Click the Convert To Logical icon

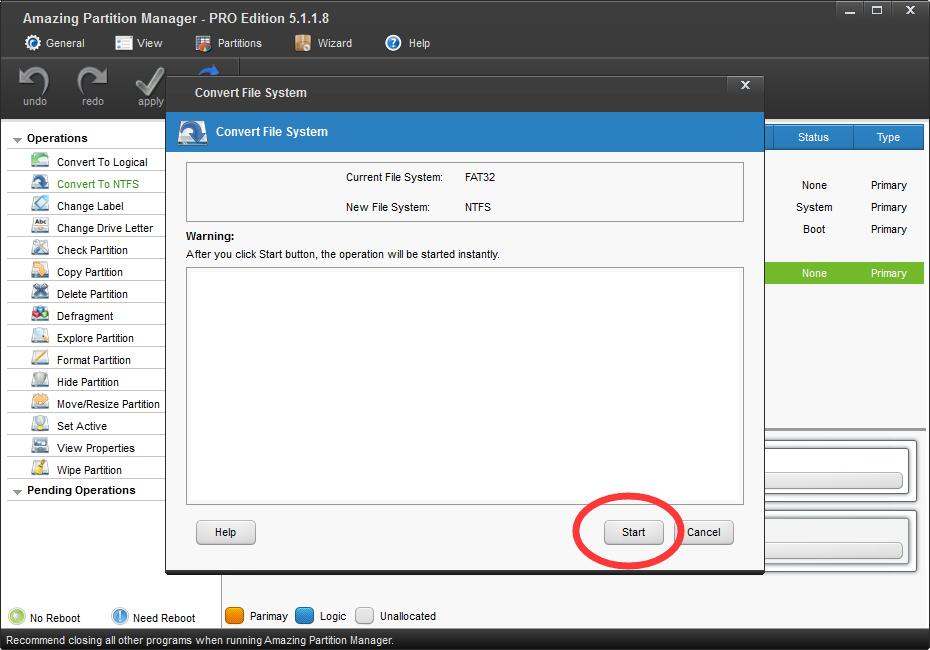point(40,161)
